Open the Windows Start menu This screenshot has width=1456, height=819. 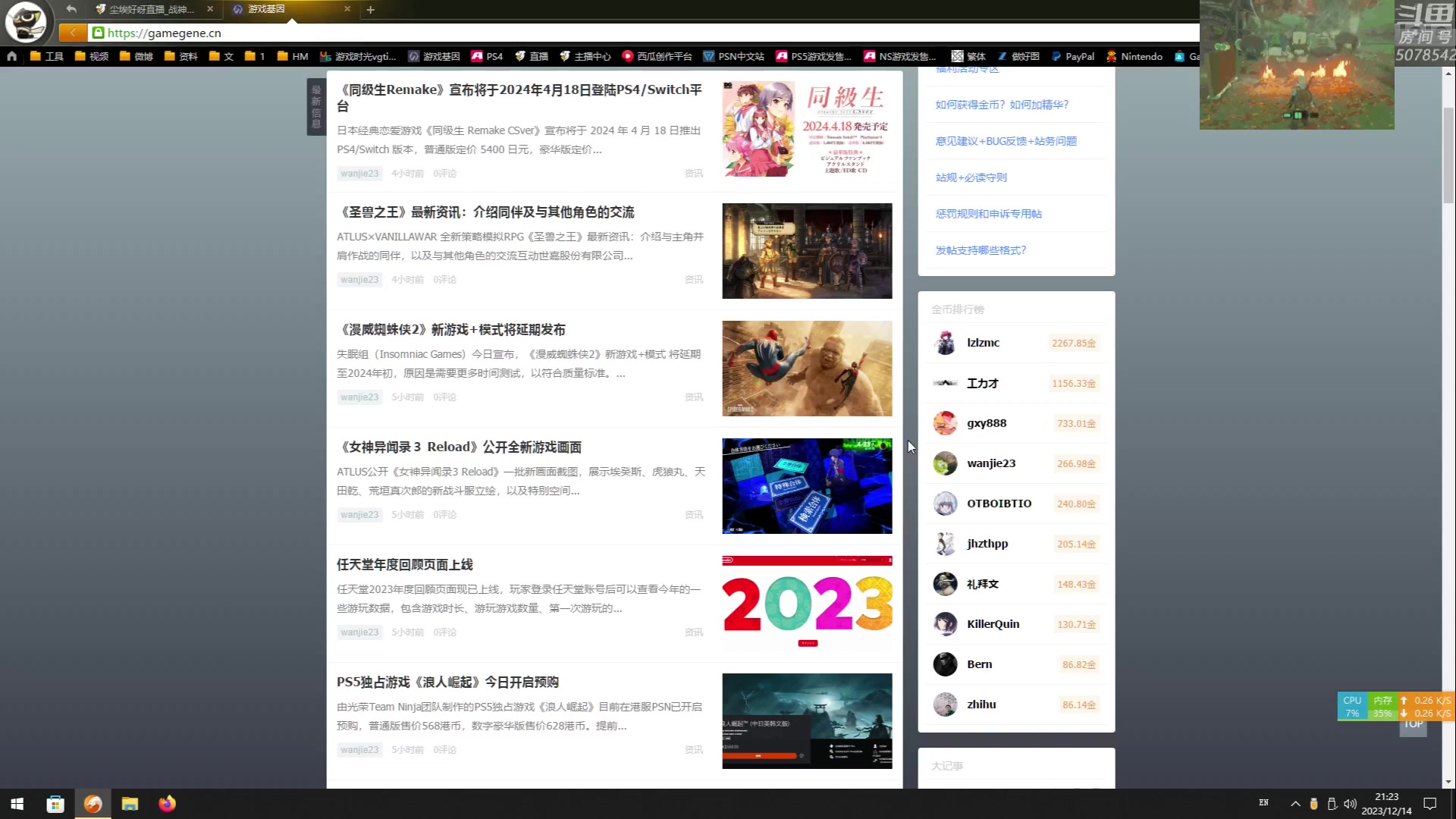(x=17, y=804)
